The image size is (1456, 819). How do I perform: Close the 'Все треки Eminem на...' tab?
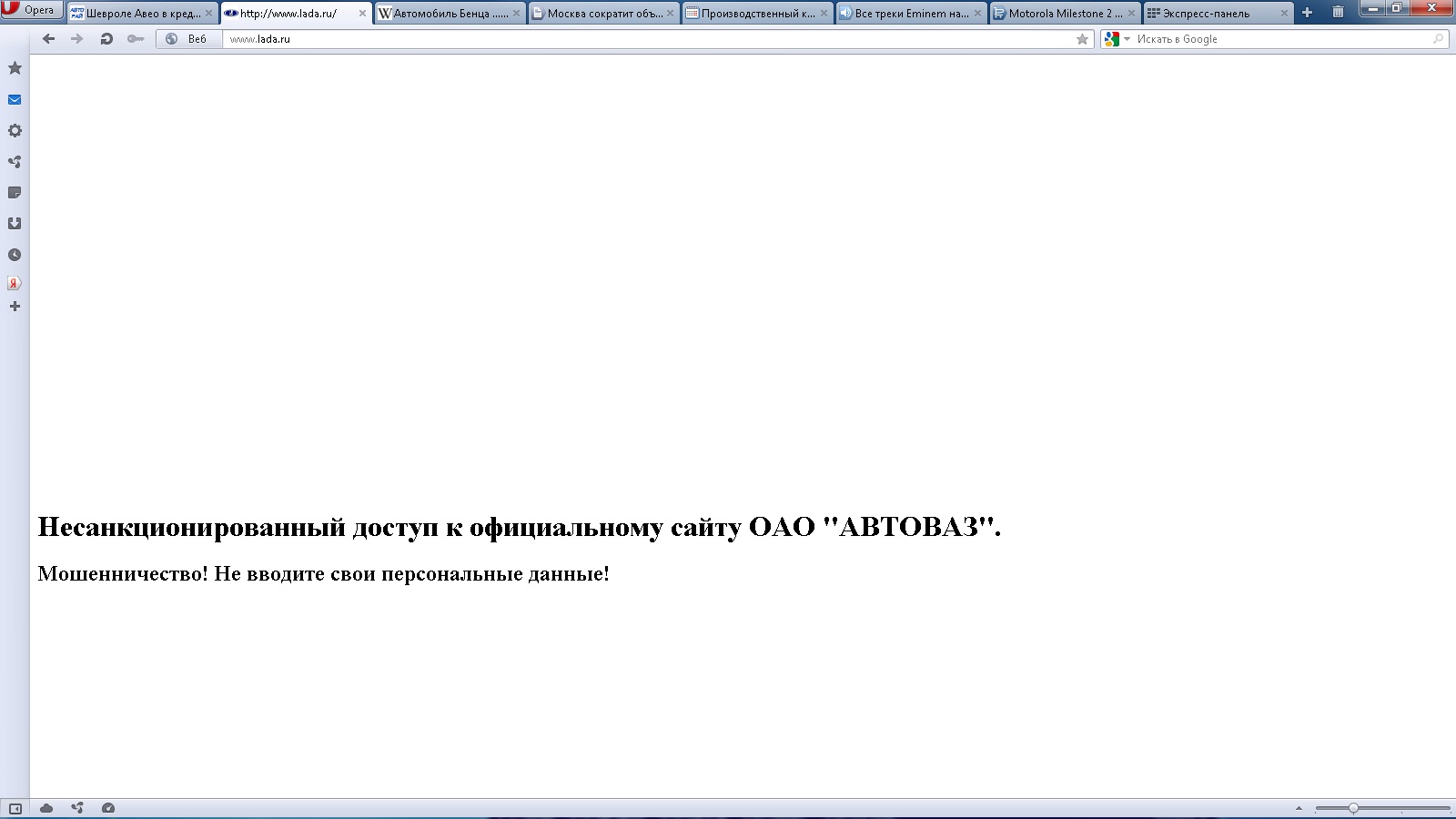point(977,14)
